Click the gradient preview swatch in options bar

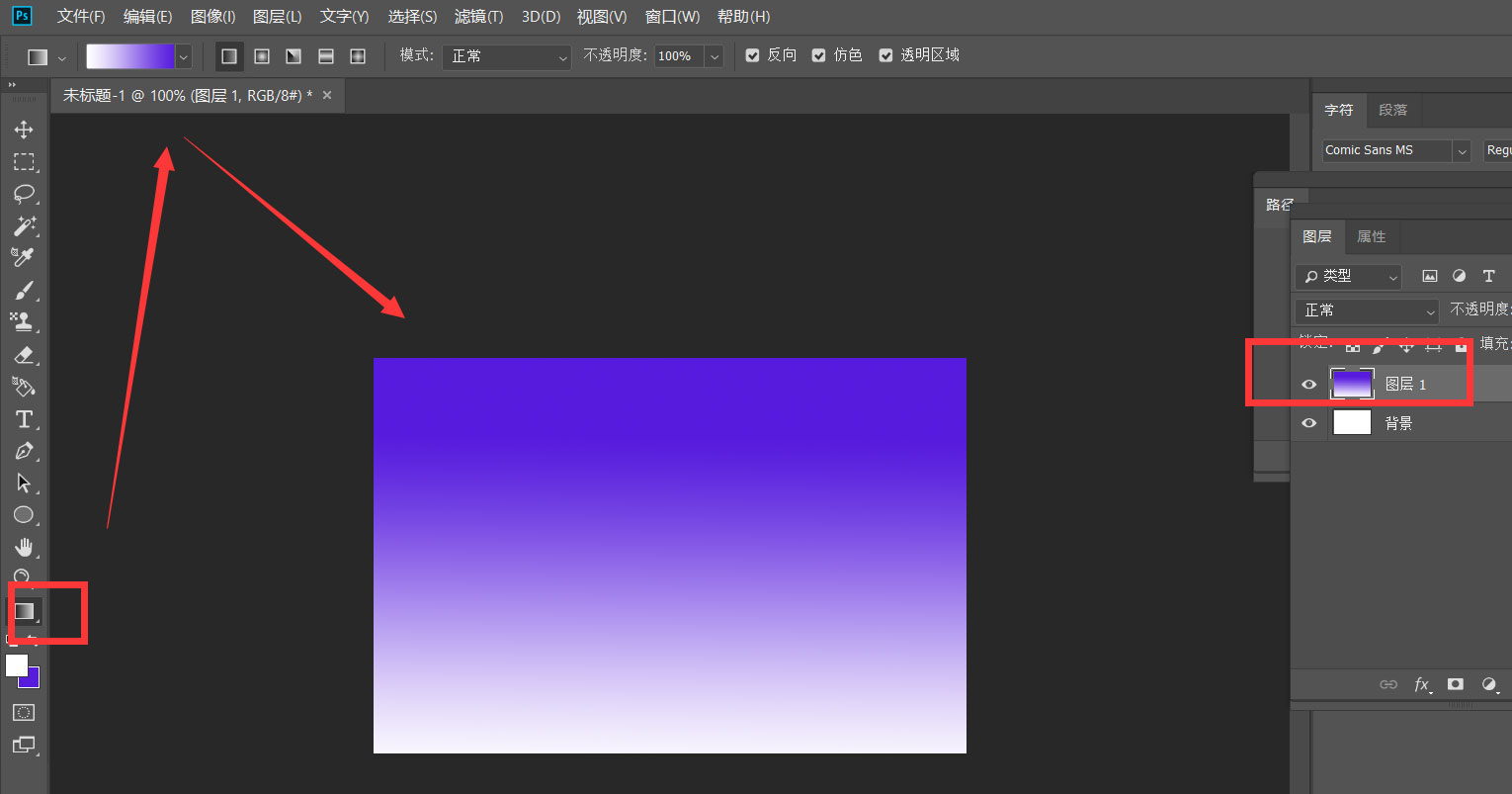[x=129, y=56]
